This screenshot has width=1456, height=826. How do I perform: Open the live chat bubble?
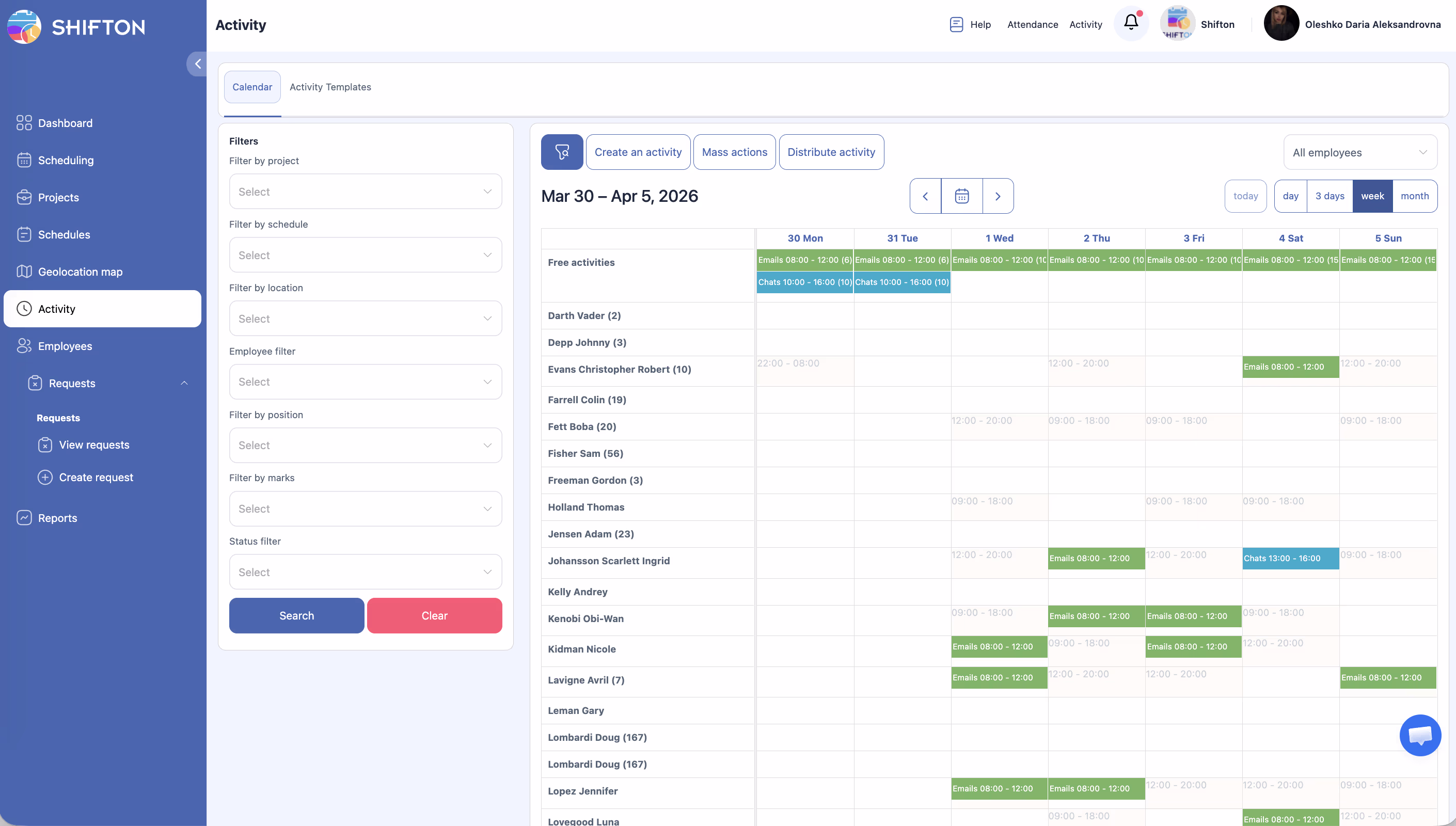point(1420,735)
